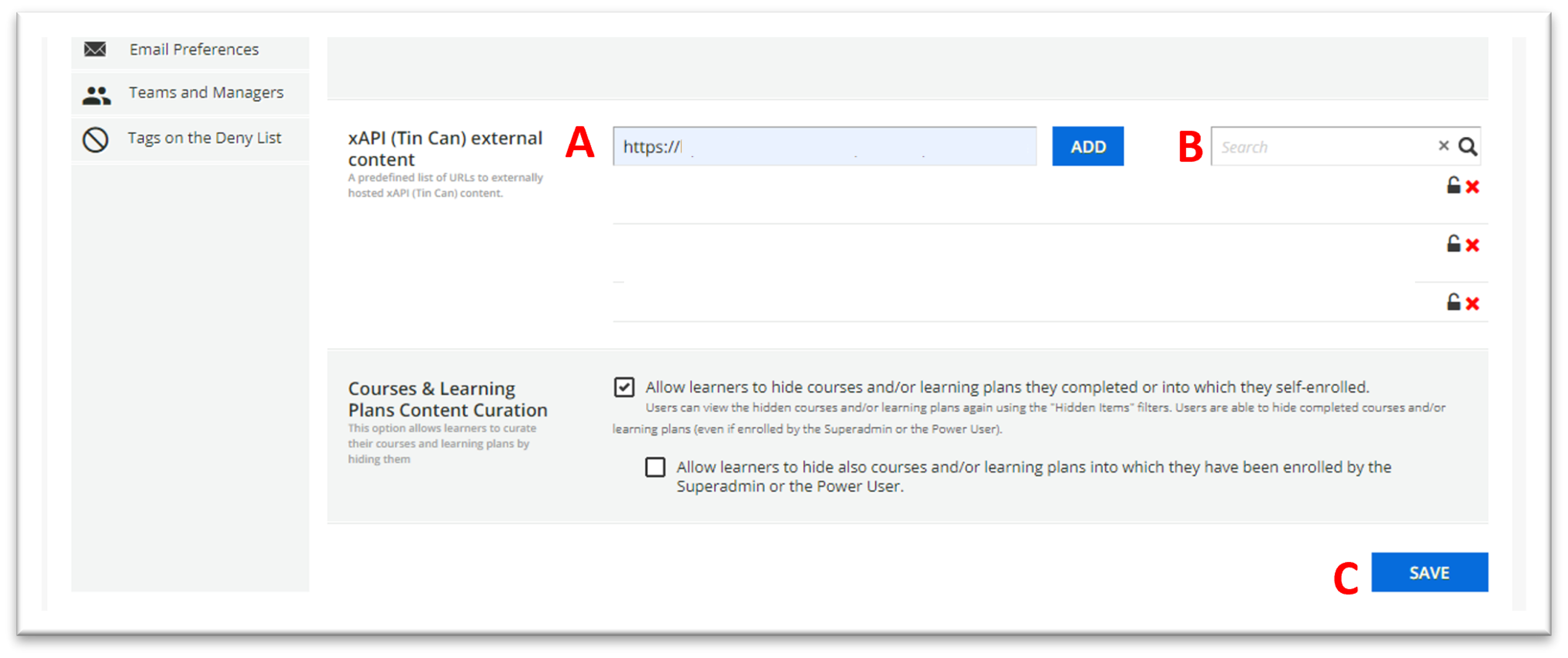Viewport: 1568px width, 658px height.
Task: Click into the Search text field
Action: coord(1321,147)
